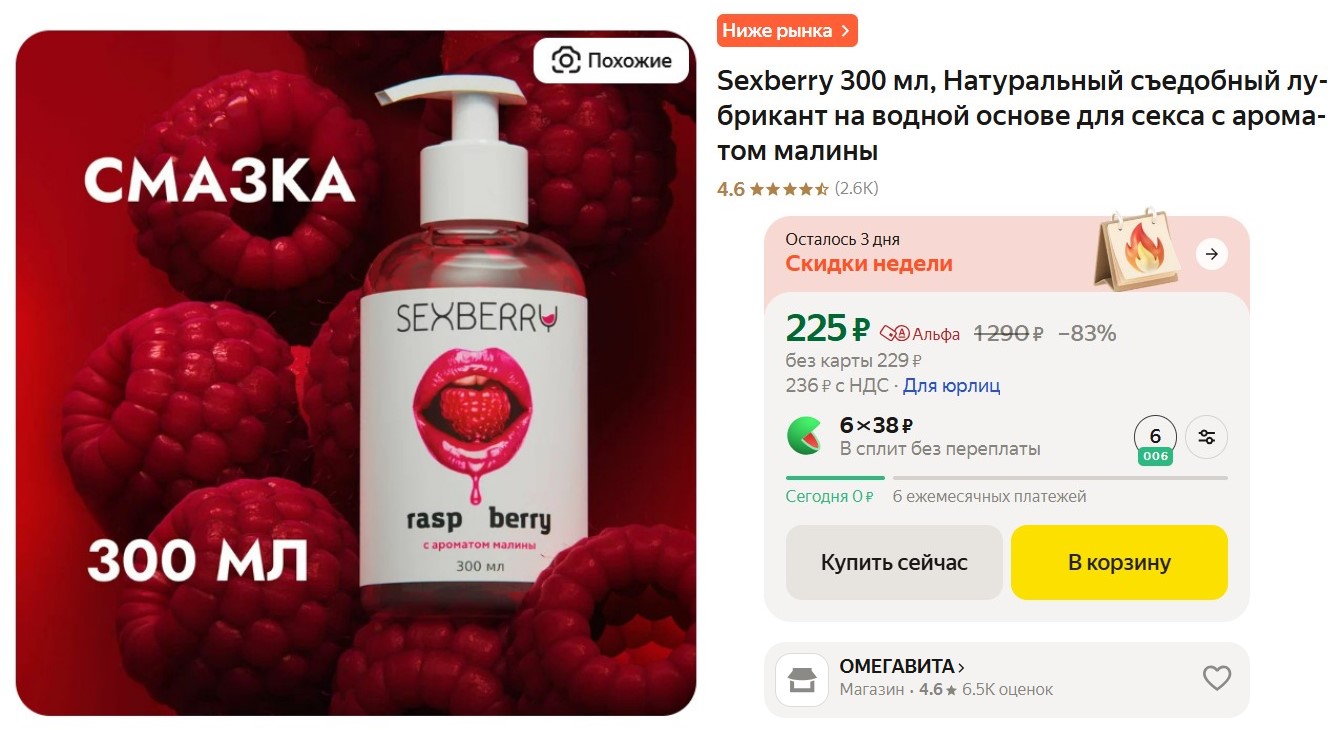The width and height of the screenshot is (1333, 734).
Task: Click the Альфа card icon
Action: coord(894,334)
